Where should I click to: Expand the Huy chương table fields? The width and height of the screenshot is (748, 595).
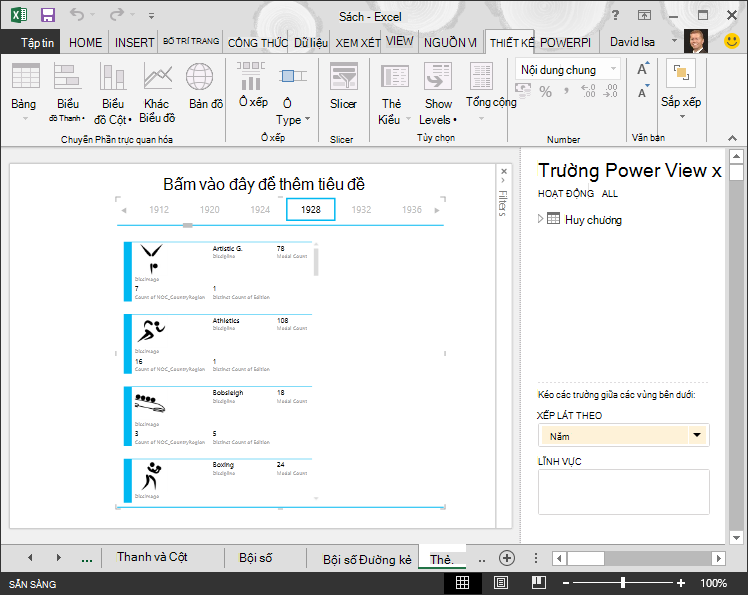[540, 219]
